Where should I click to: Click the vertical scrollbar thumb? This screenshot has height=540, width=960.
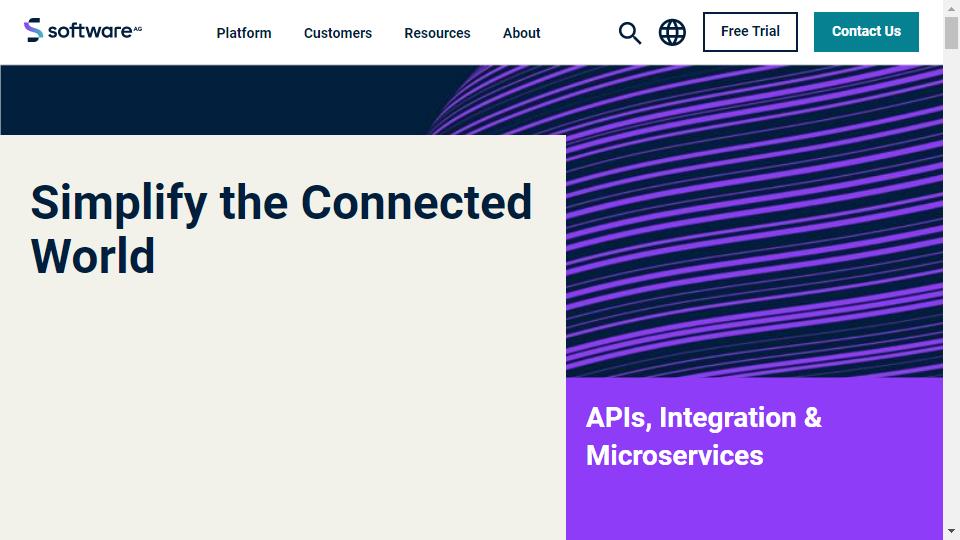[951, 32]
